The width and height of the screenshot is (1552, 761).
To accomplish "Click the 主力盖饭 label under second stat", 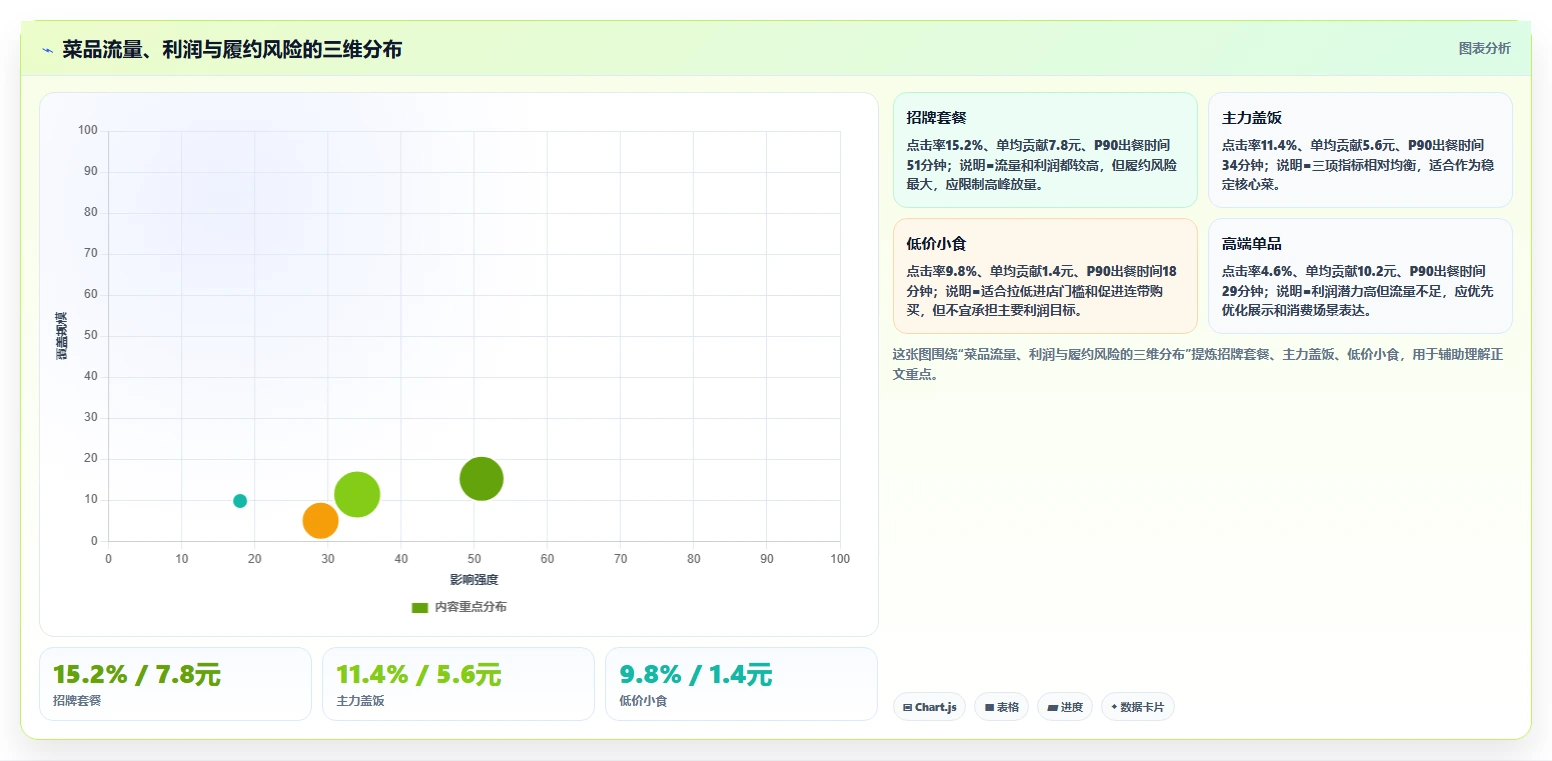I will coord(360,701).
